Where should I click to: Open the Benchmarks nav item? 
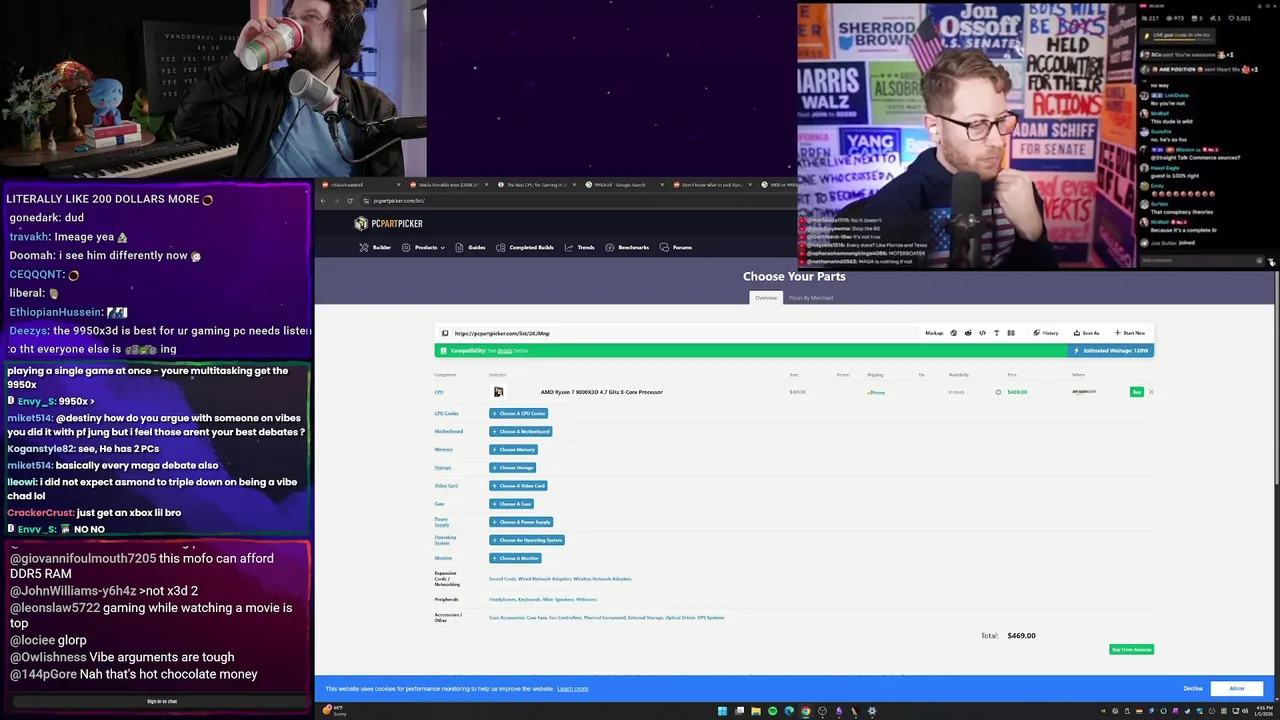tap(628, 247)
